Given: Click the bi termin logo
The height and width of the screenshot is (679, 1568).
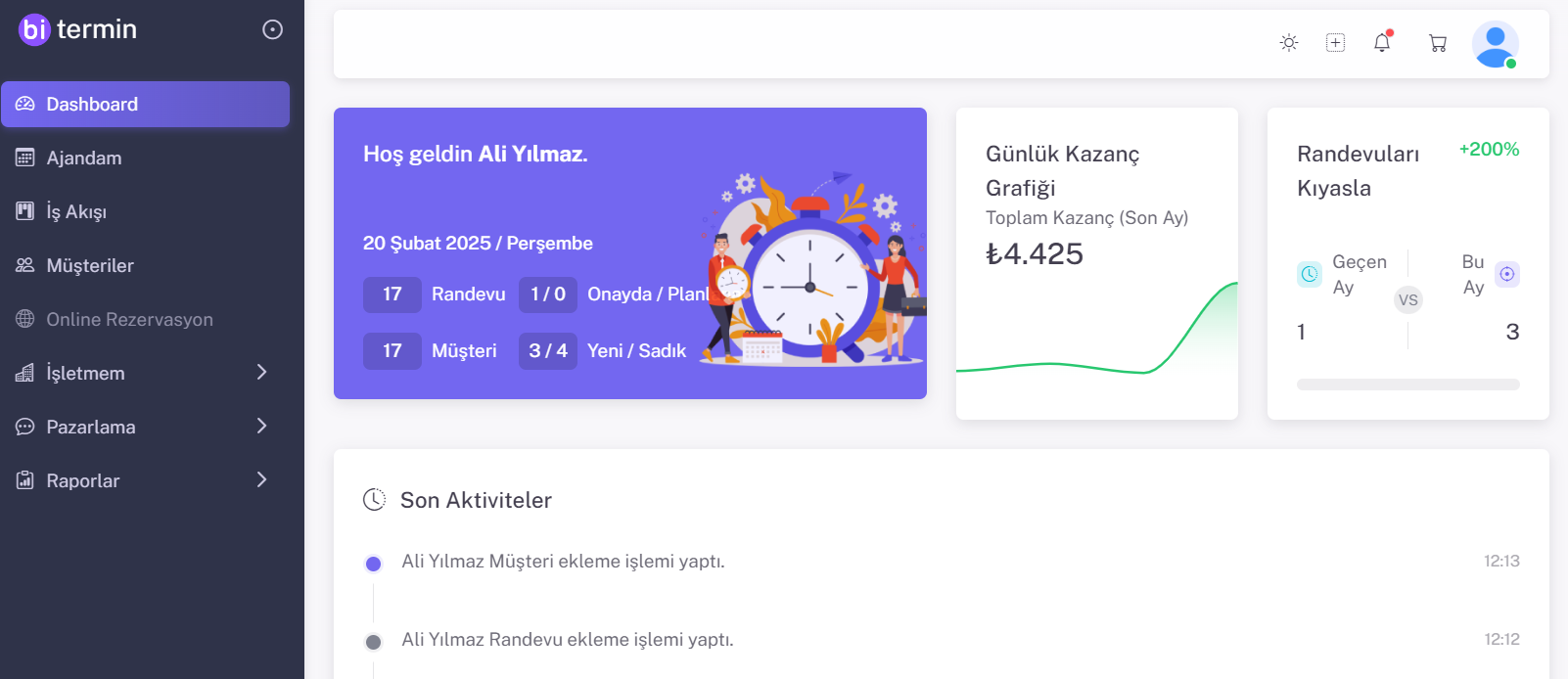Looking at the screenshot, I should 77,29.
